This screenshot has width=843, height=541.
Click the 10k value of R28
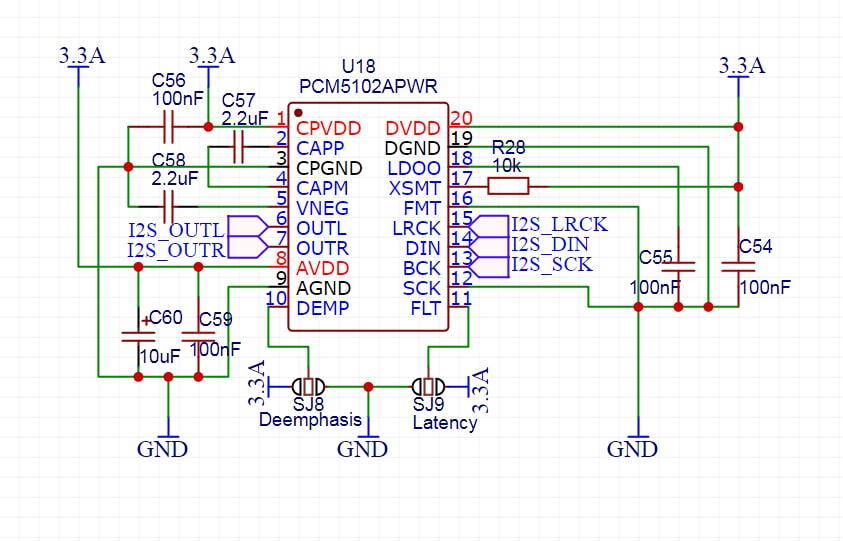(506, 166)
